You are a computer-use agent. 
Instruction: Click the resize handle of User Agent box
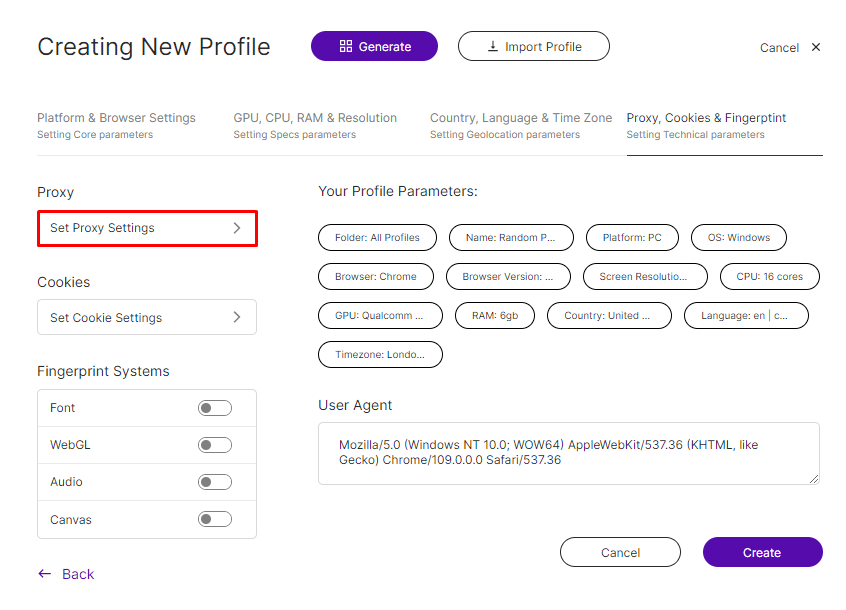(814, 479)
